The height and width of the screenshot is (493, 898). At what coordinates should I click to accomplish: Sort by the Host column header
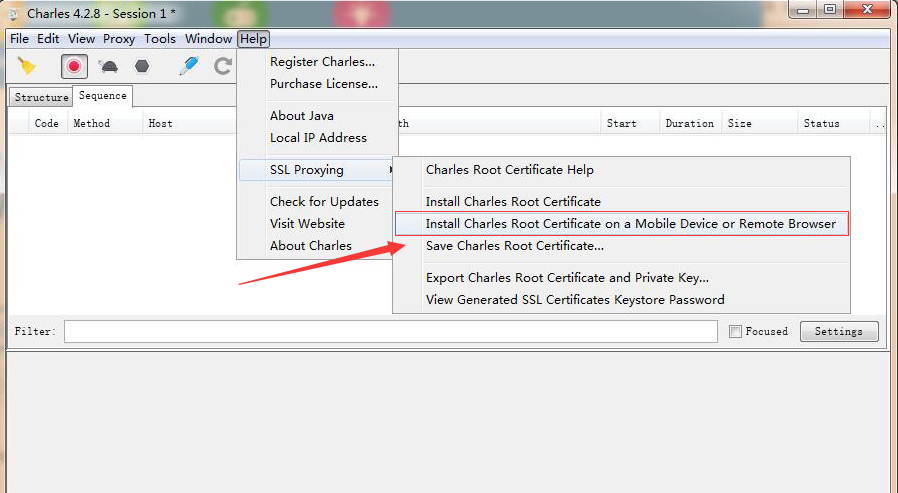(x=160, y=123)
